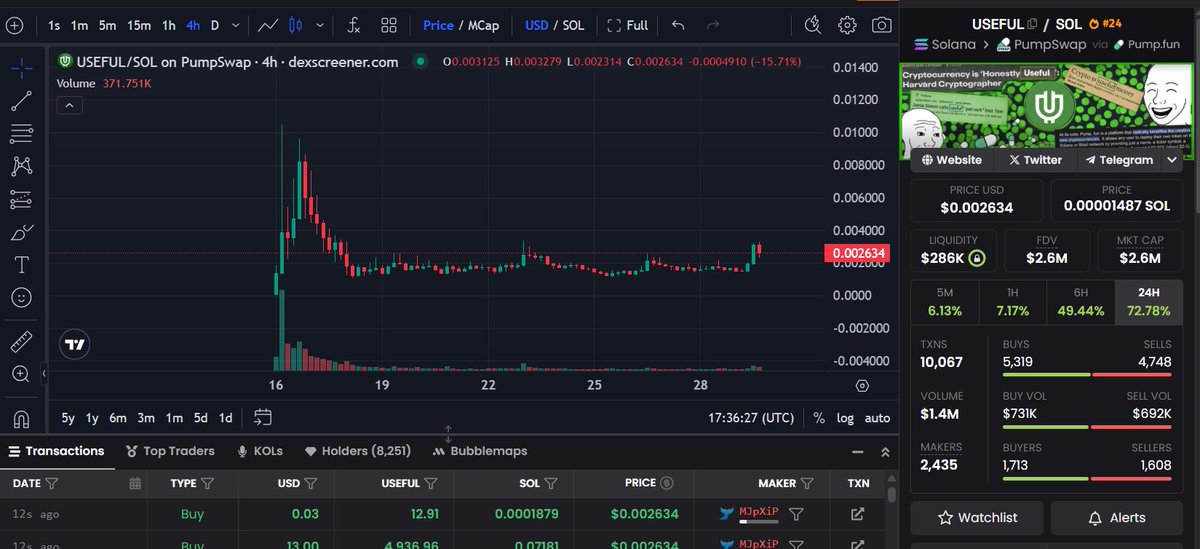The image size is (1200, 549).
Task: Open the TradingView logo link
Action: tap(74, 345)
